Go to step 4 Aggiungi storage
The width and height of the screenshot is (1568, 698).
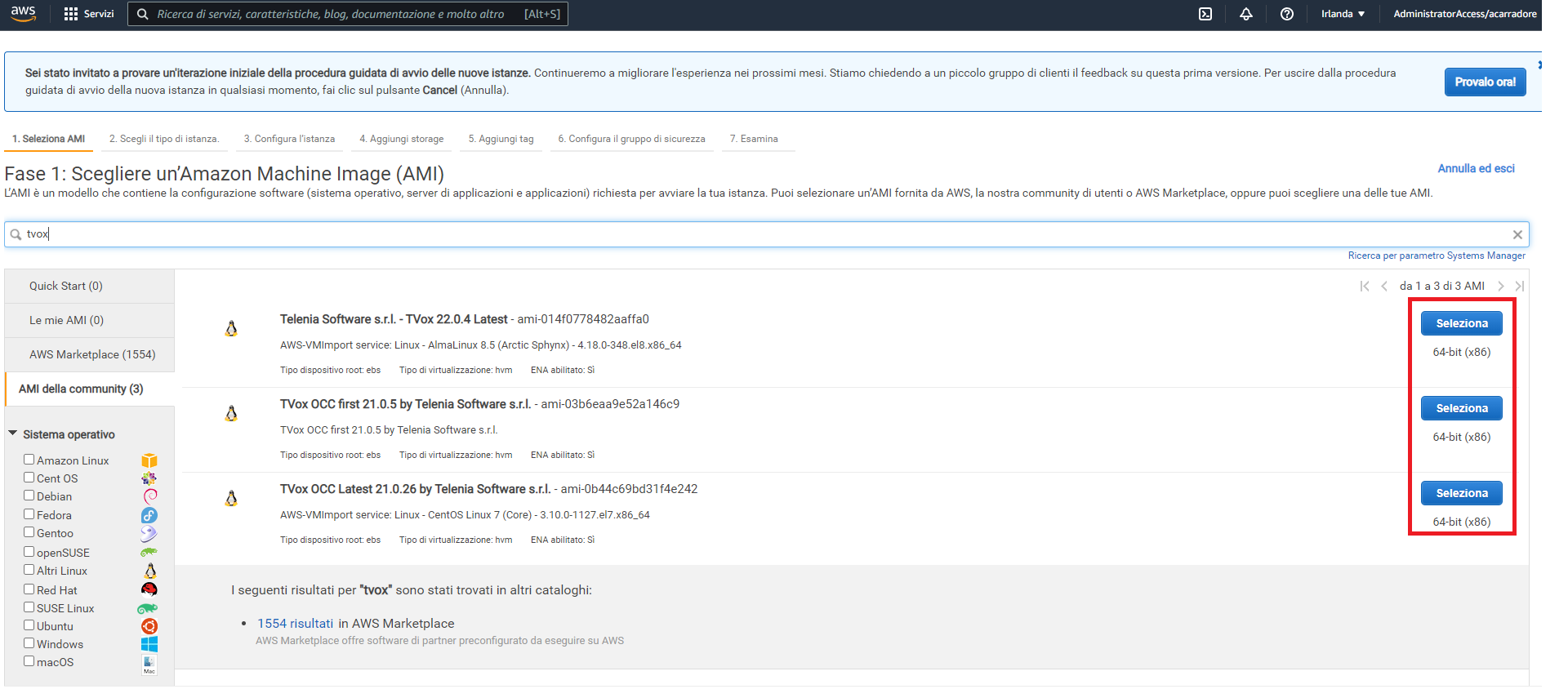(402, 139)
